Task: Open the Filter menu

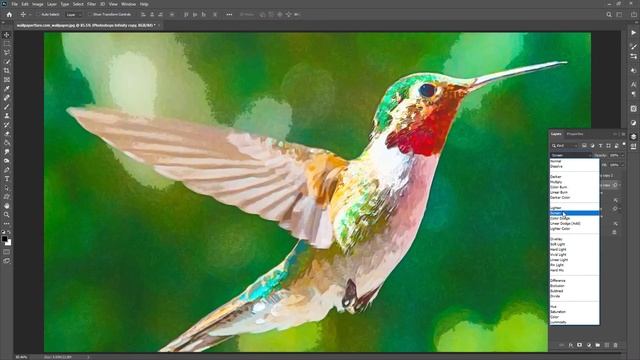Action: pyautogui.click(x=91, y=4)
